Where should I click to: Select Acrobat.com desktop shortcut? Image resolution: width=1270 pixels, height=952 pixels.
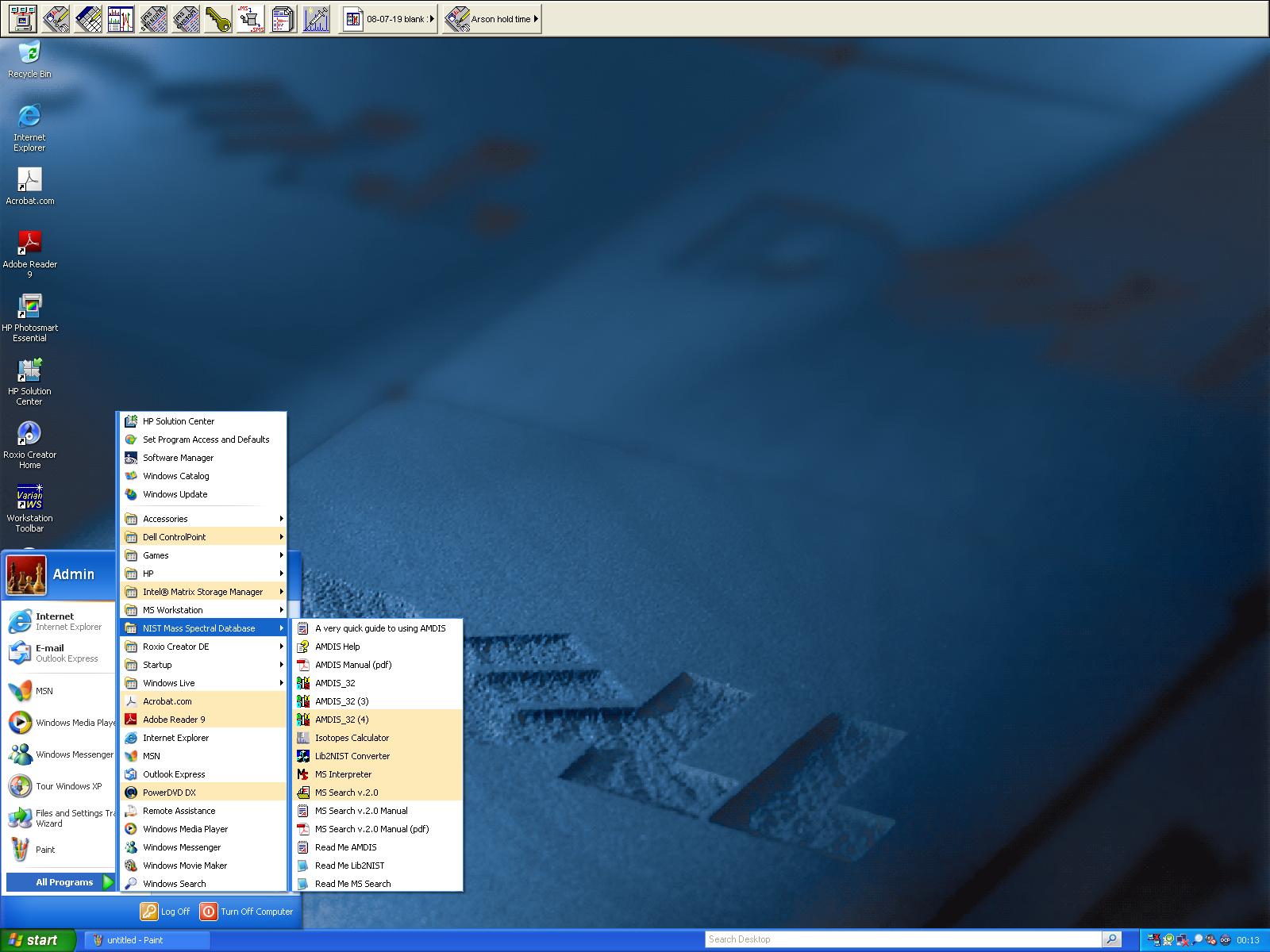pos(30,186)
